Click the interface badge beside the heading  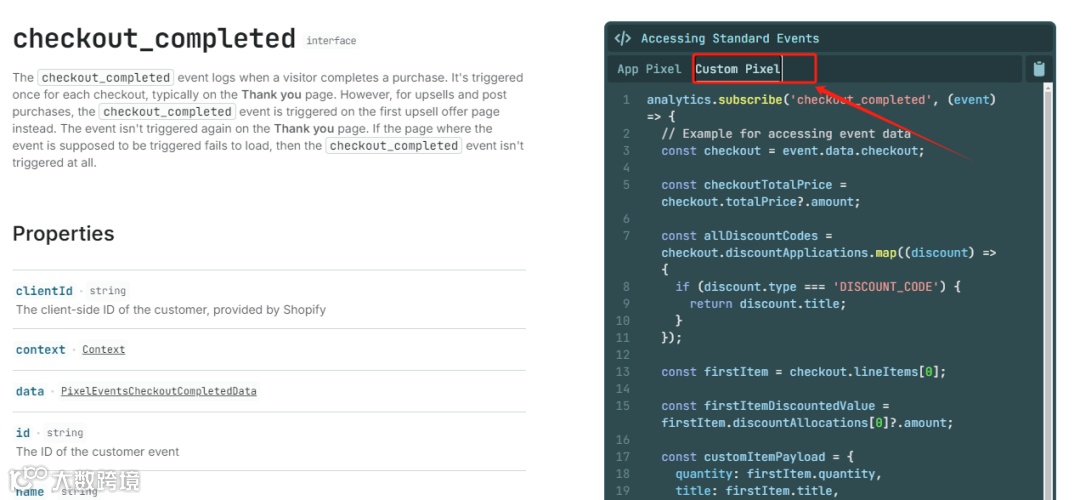point(331,41)
